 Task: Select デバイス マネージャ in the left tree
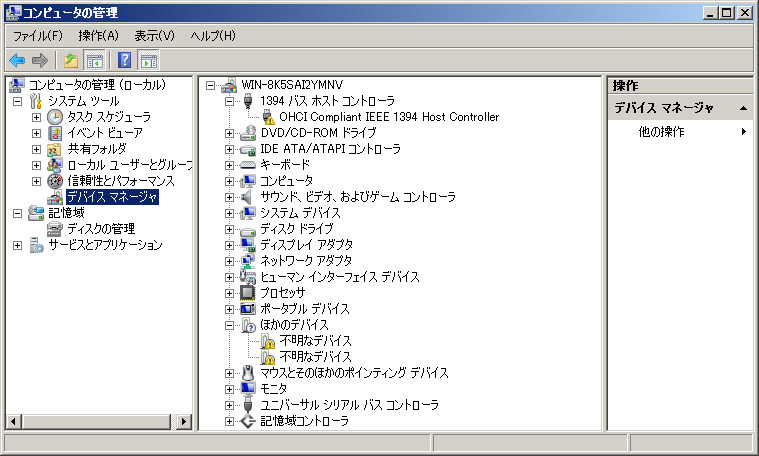(x=112, y=197)
